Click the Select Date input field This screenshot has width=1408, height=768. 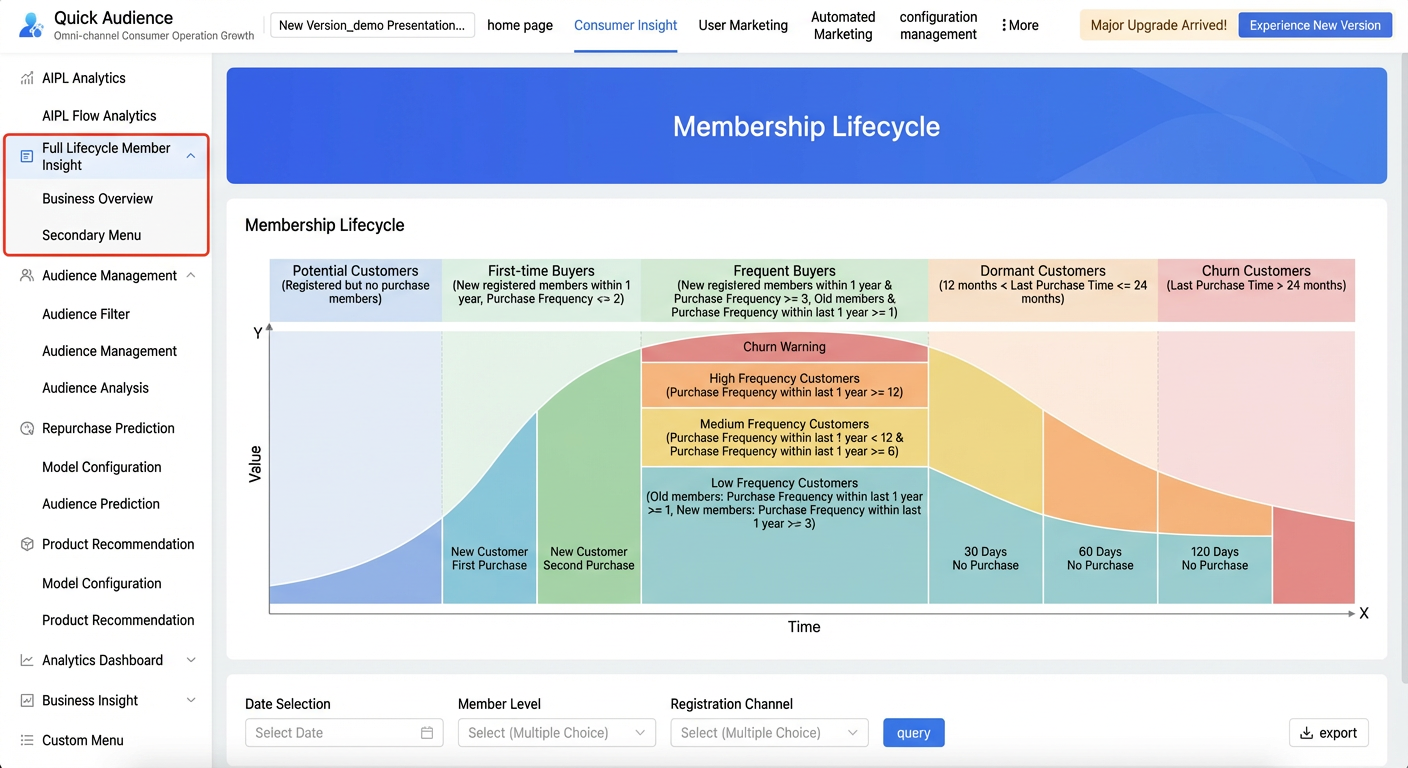click(x=343, y=733)
